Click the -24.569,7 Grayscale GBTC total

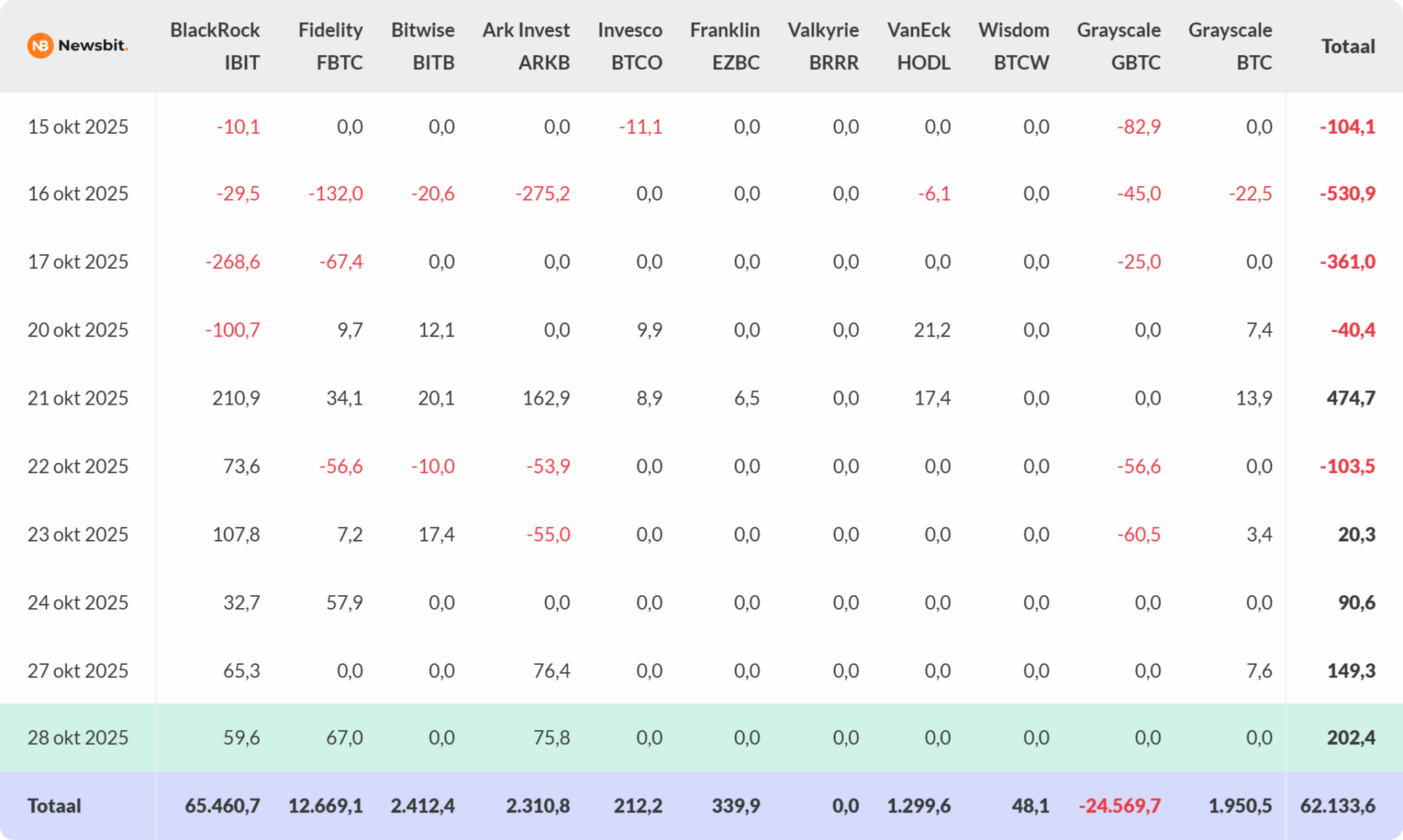pyautogui.click(x=1119, y=806)
